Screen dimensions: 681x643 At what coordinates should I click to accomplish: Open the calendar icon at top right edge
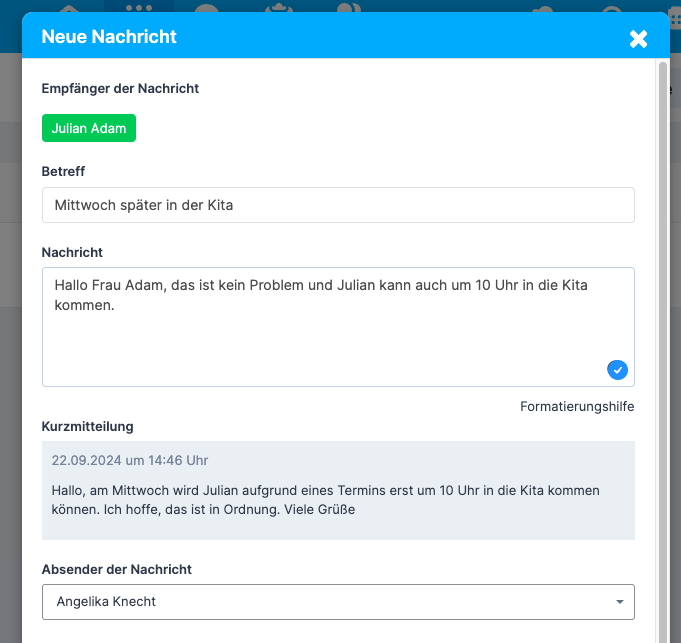tap(676, 17)
